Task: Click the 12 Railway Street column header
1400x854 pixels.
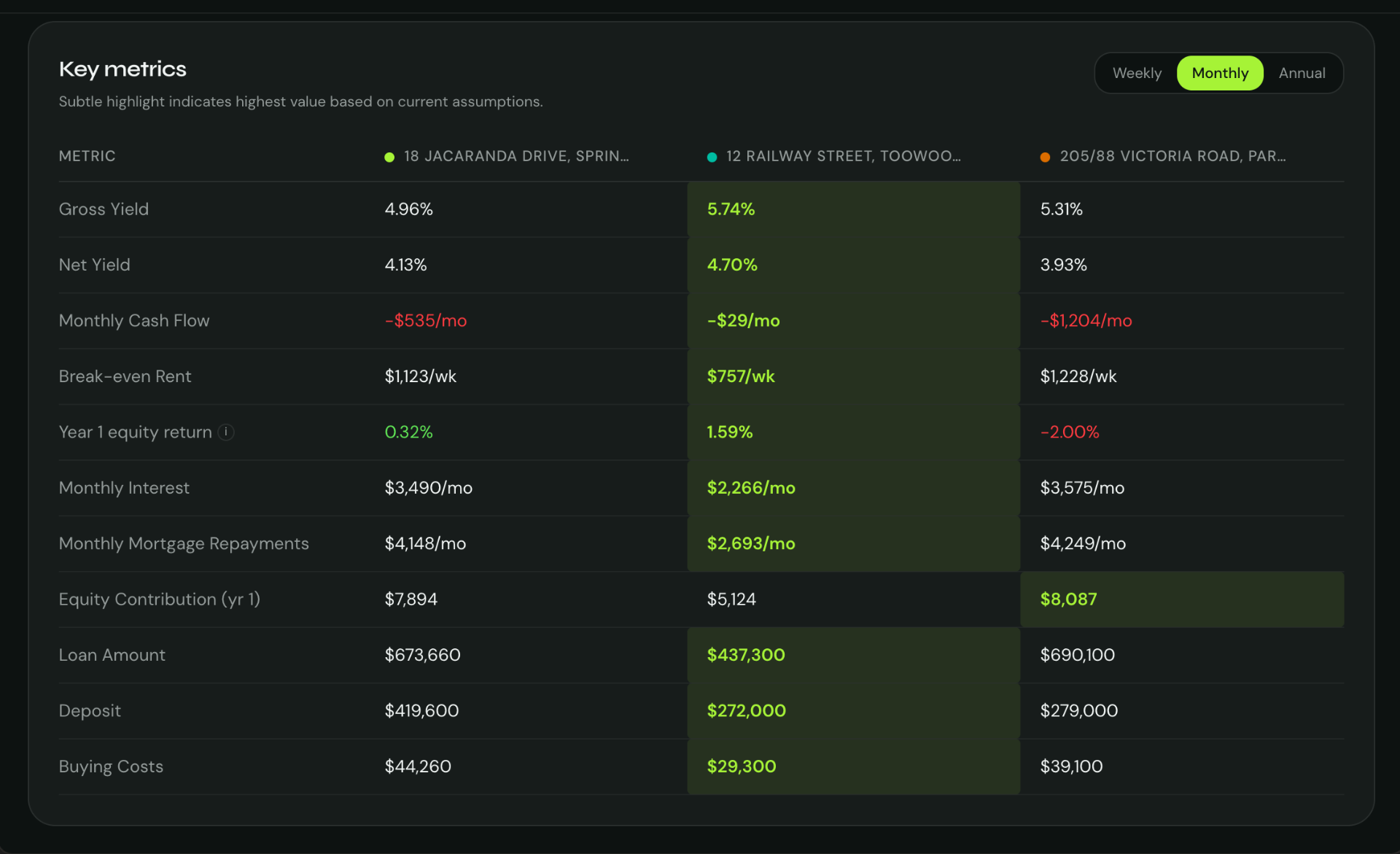Action: point(844,156)
